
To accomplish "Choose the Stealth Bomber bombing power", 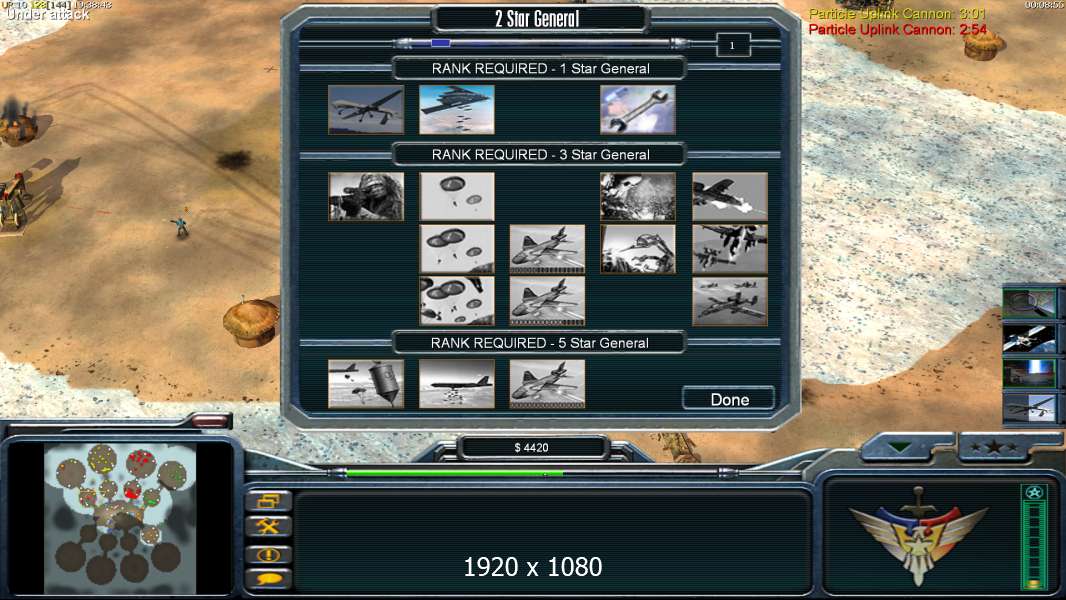I will [x=457, y=109].
